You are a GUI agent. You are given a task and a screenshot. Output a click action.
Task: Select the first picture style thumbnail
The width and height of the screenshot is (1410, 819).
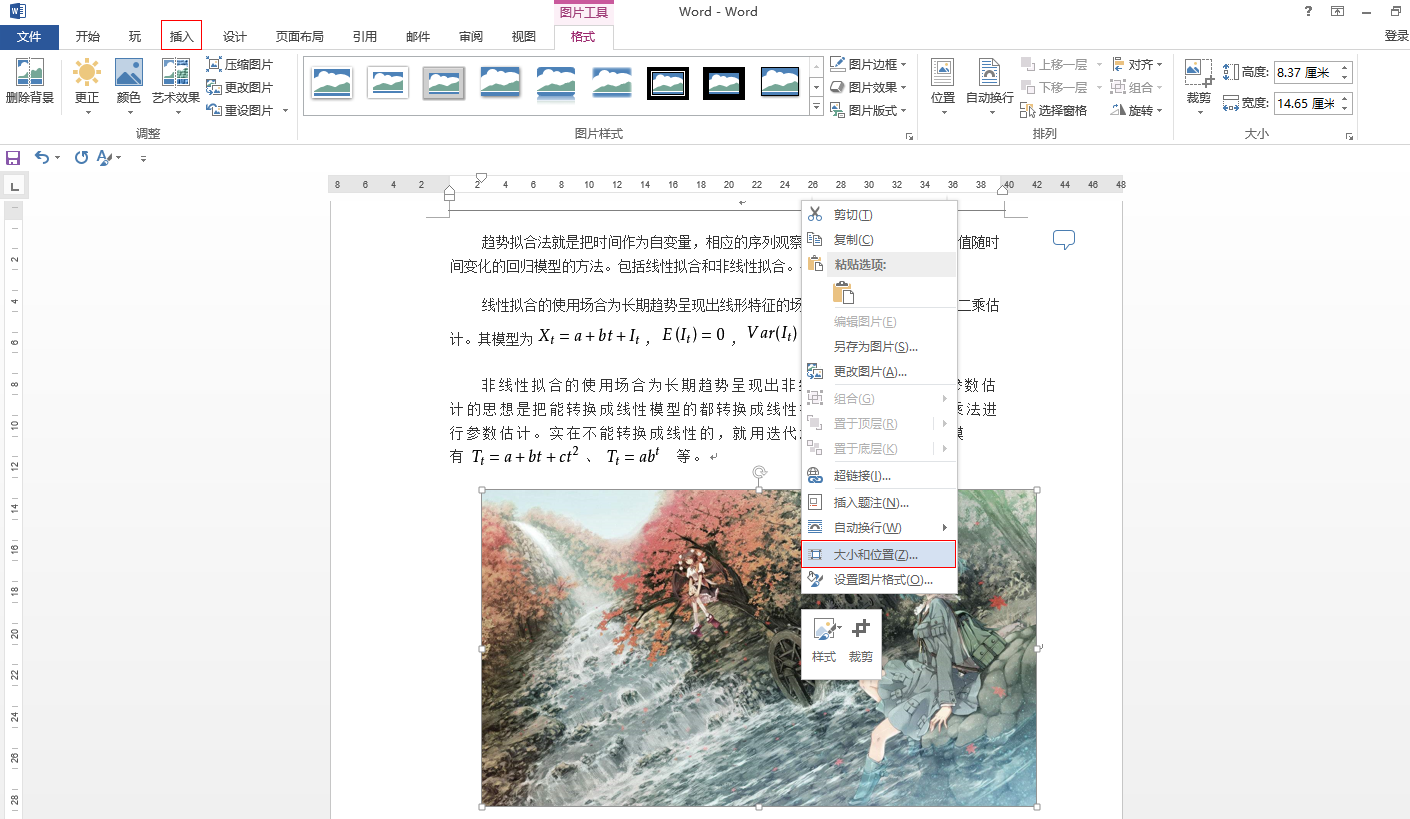[332, 83]
